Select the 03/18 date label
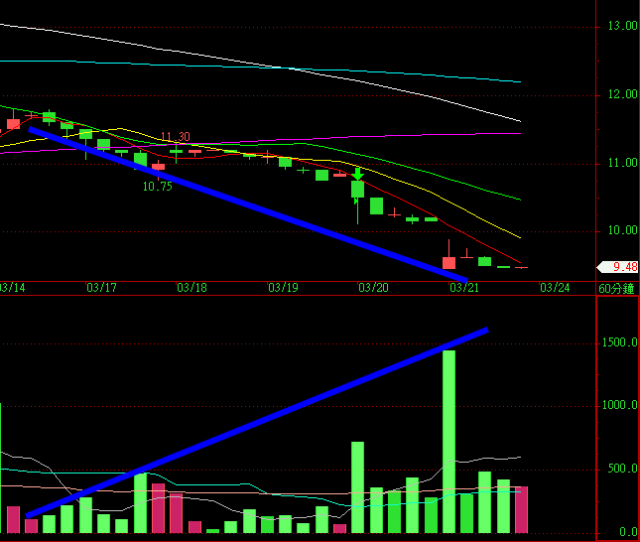Screen dimensions: 640x542 coord(192,288)
